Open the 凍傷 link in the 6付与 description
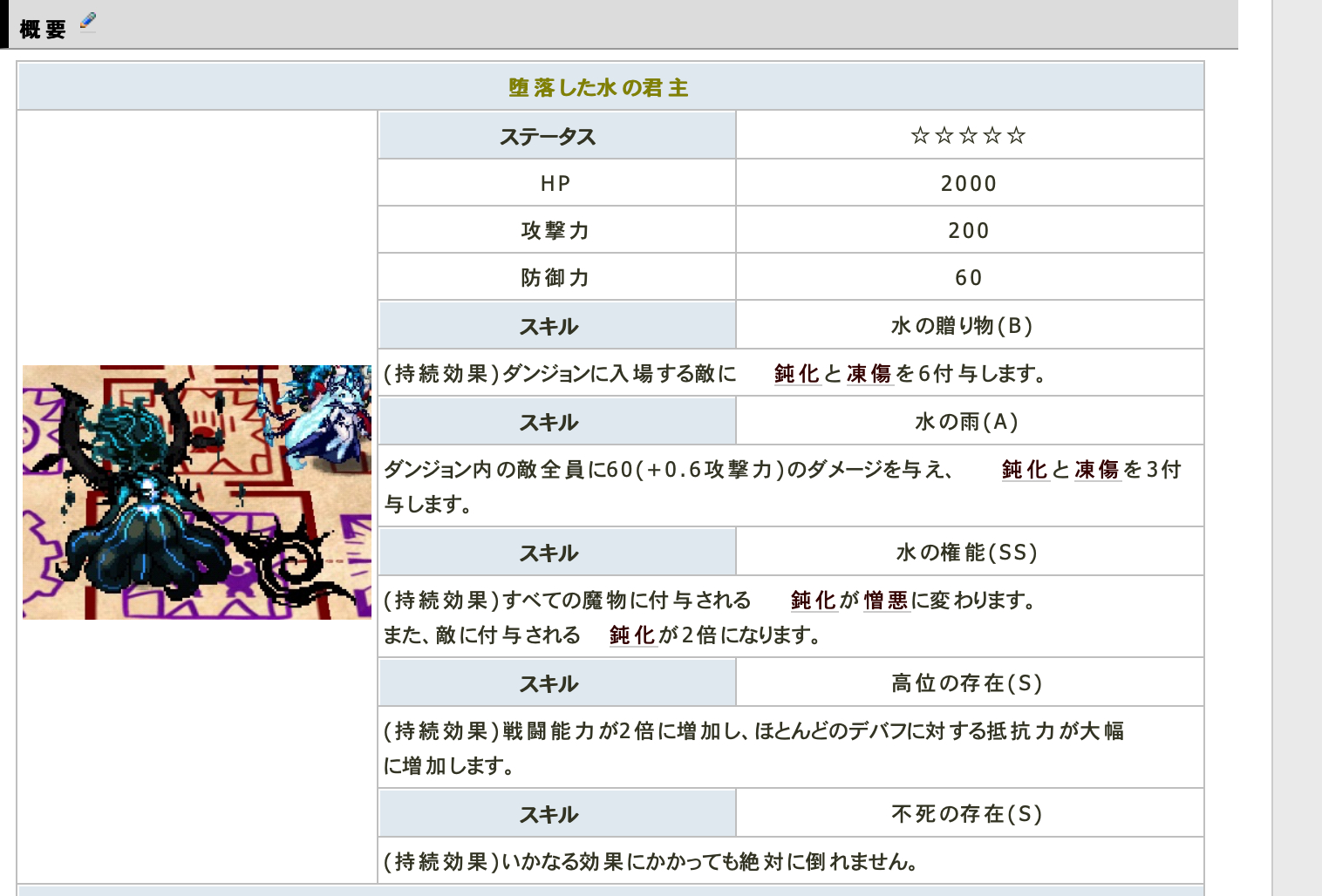The width and height of the screenshot is (1322, 896). pyautogui.click(x=869, y=374)
